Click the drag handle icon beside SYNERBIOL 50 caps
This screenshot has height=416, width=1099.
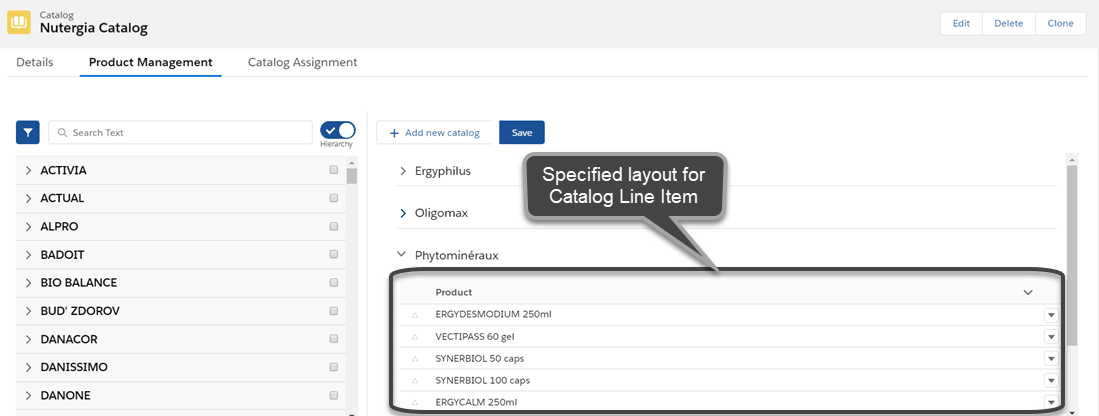(415, 359)
